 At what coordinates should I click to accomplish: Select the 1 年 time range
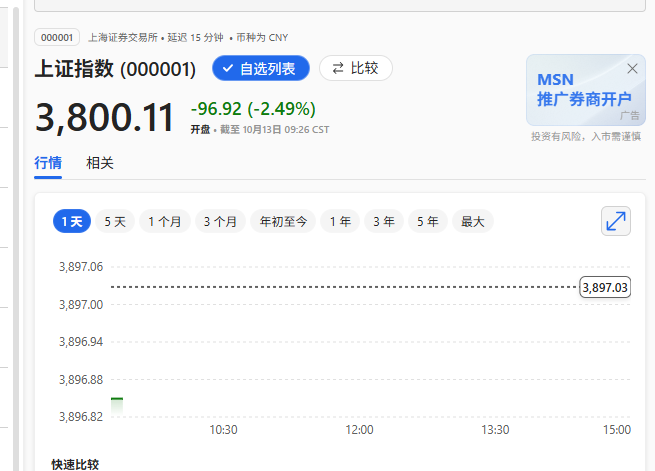click(340, 221)
